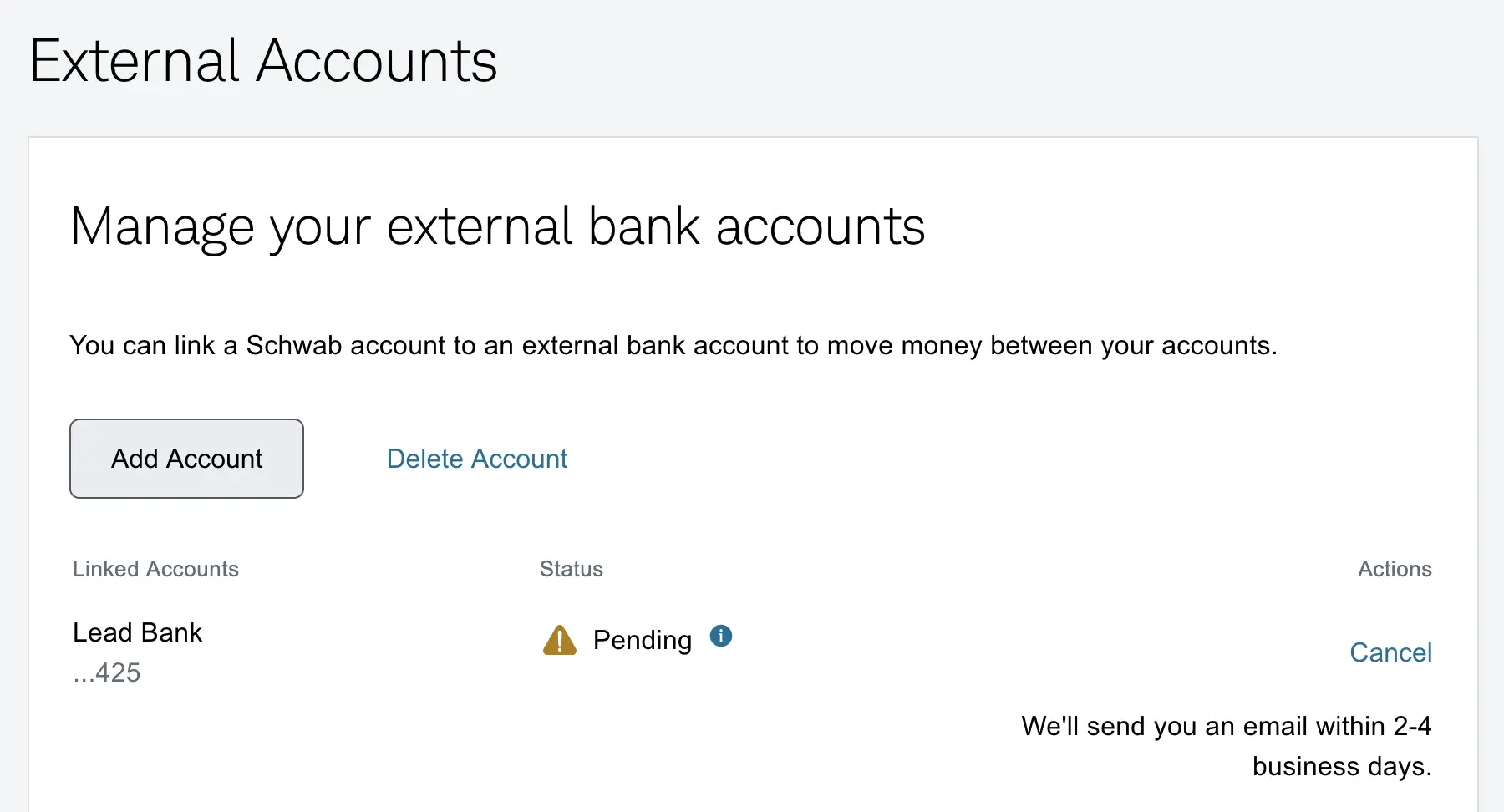
Task: Select the Pending status text
Action: pos(642,641)
